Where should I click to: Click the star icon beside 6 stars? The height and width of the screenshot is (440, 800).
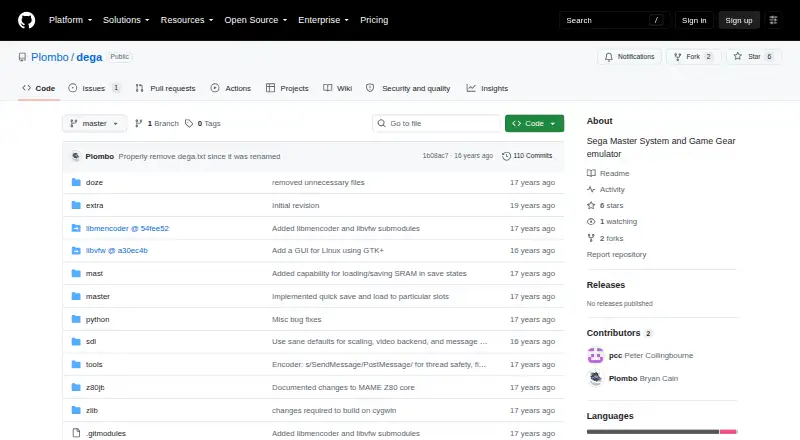pos(591,205)
